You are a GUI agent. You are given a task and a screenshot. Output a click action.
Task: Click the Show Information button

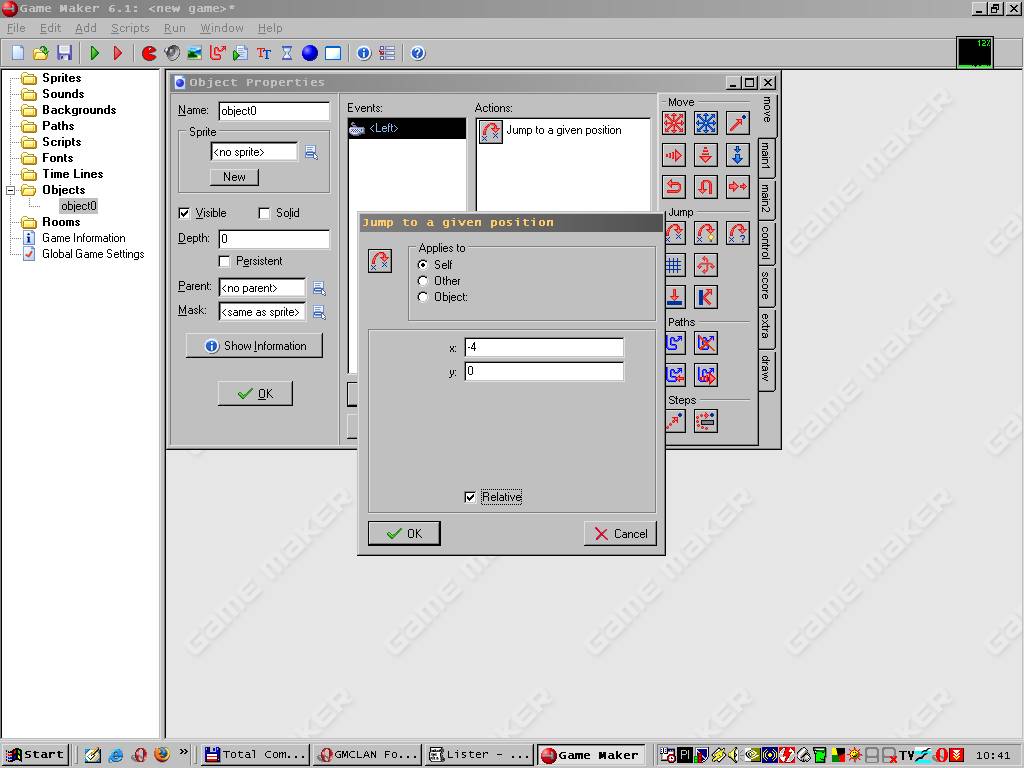[254, 346]
